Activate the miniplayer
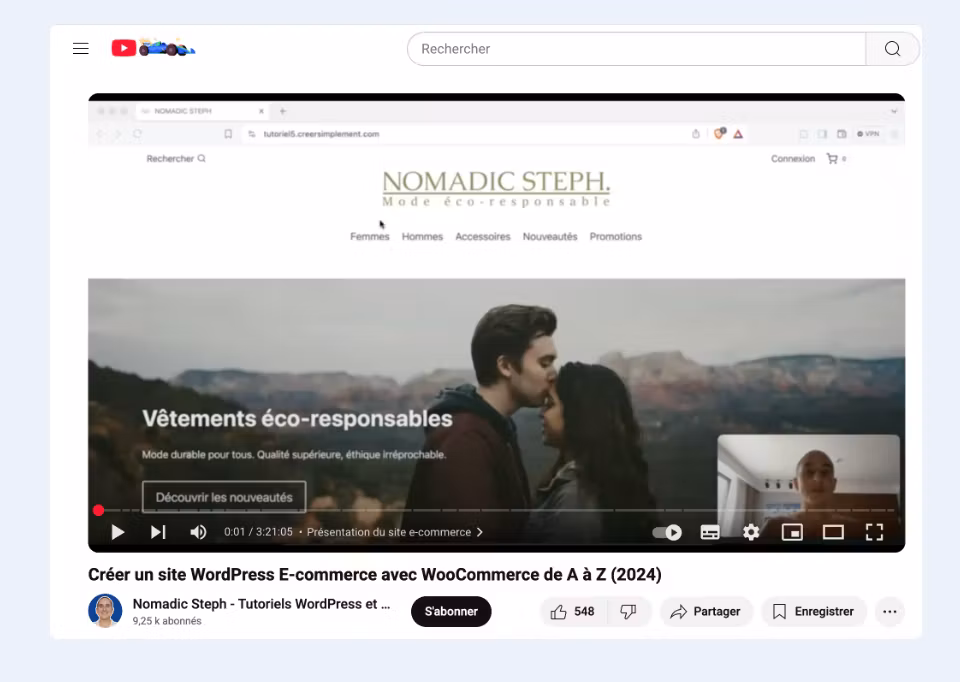 (x=792, y=532)
